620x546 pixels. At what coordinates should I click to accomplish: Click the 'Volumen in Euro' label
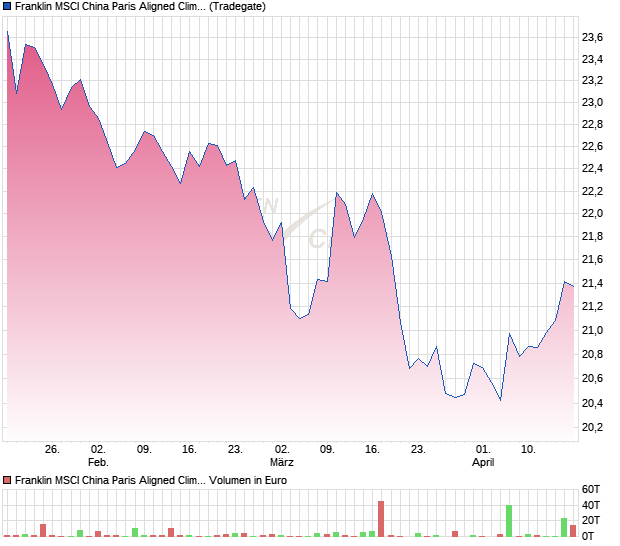click(248, 480)
